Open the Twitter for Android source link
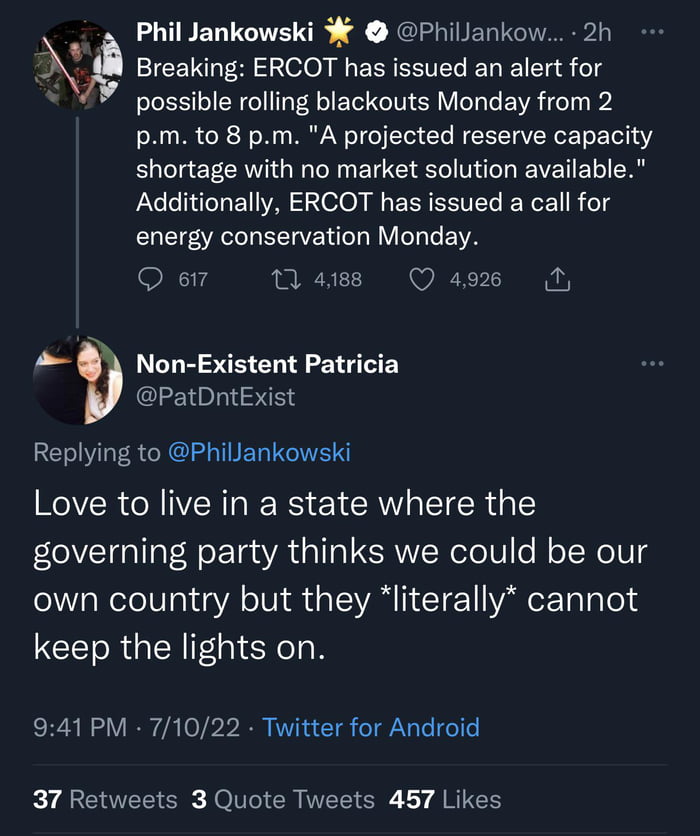This screenshot has width=700, height=836. pos(371,727)
